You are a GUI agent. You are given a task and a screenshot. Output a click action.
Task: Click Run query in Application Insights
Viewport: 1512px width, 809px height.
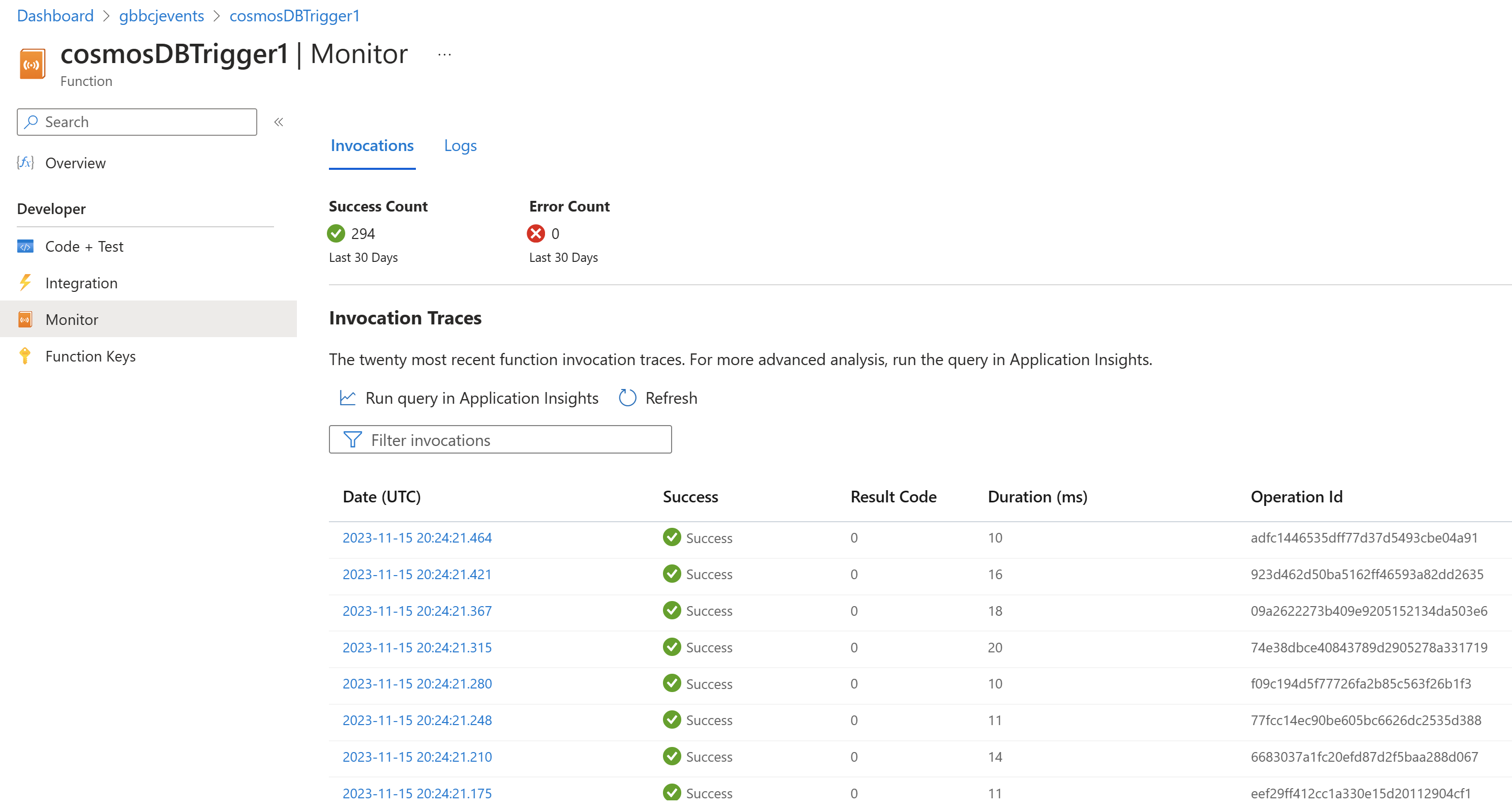(481, 398)
